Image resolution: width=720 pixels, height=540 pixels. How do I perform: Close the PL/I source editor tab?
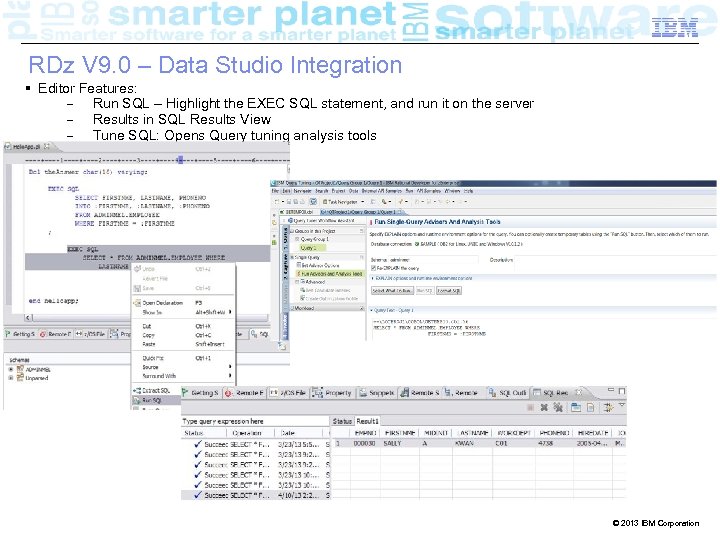(47, 146)
